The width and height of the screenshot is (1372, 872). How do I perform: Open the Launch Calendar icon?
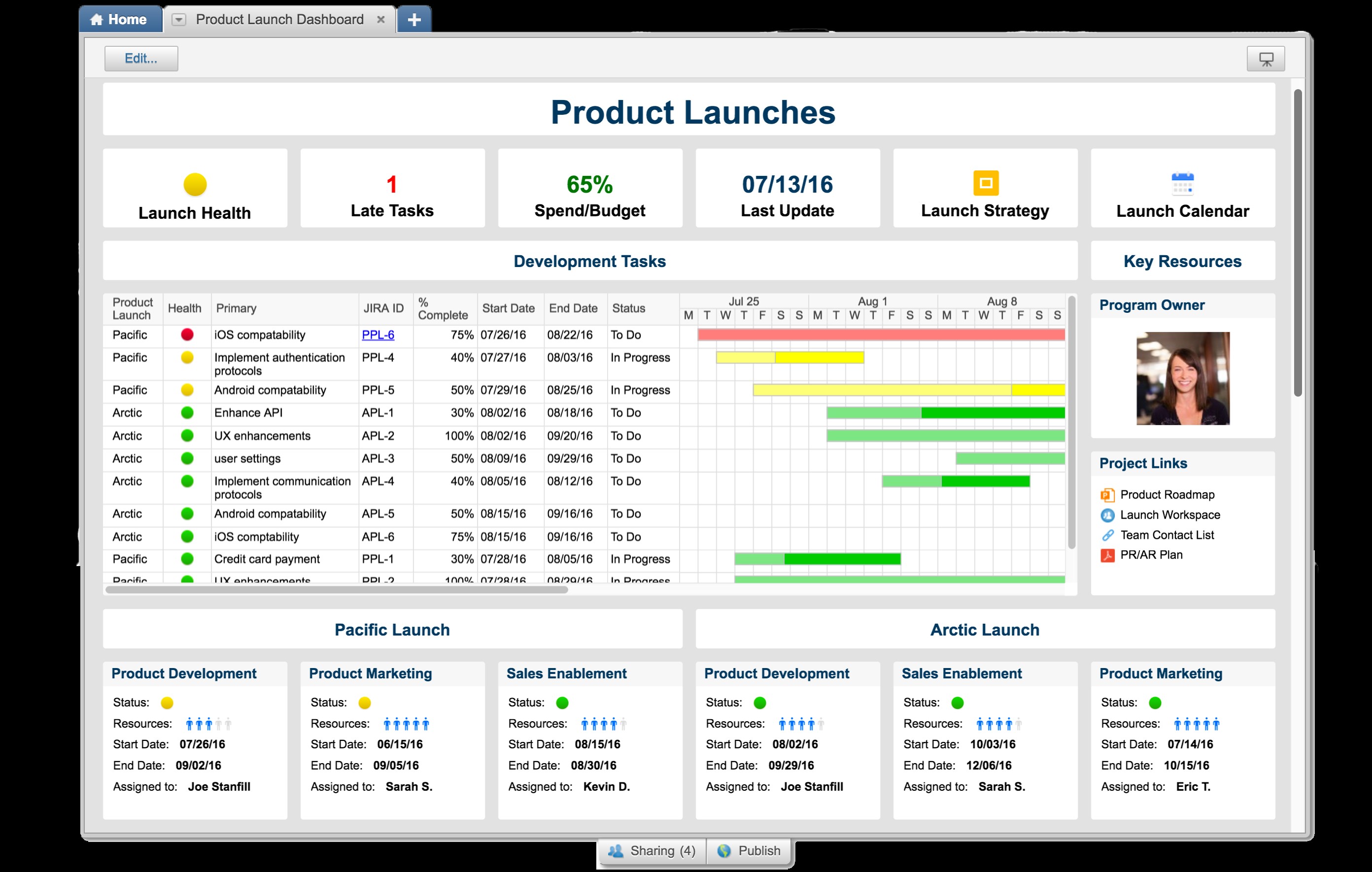[1182, 184]
